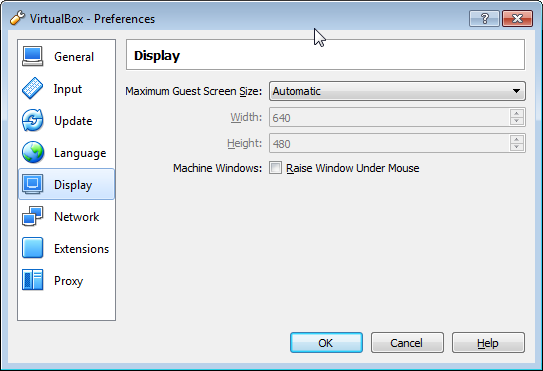The height and width of the screenshot is (371, 543).
Task: Click the wrench icon in title bar
Action: pyautogui.click(x=17, y=18)
